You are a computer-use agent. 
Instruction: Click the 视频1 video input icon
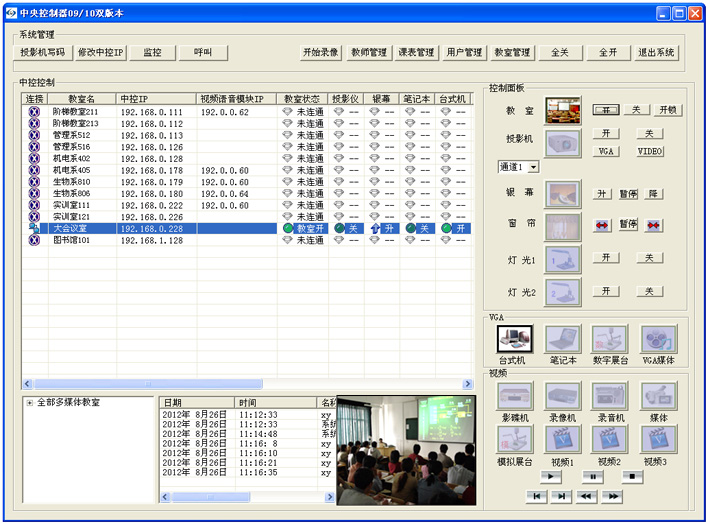[x=562, y=440]
